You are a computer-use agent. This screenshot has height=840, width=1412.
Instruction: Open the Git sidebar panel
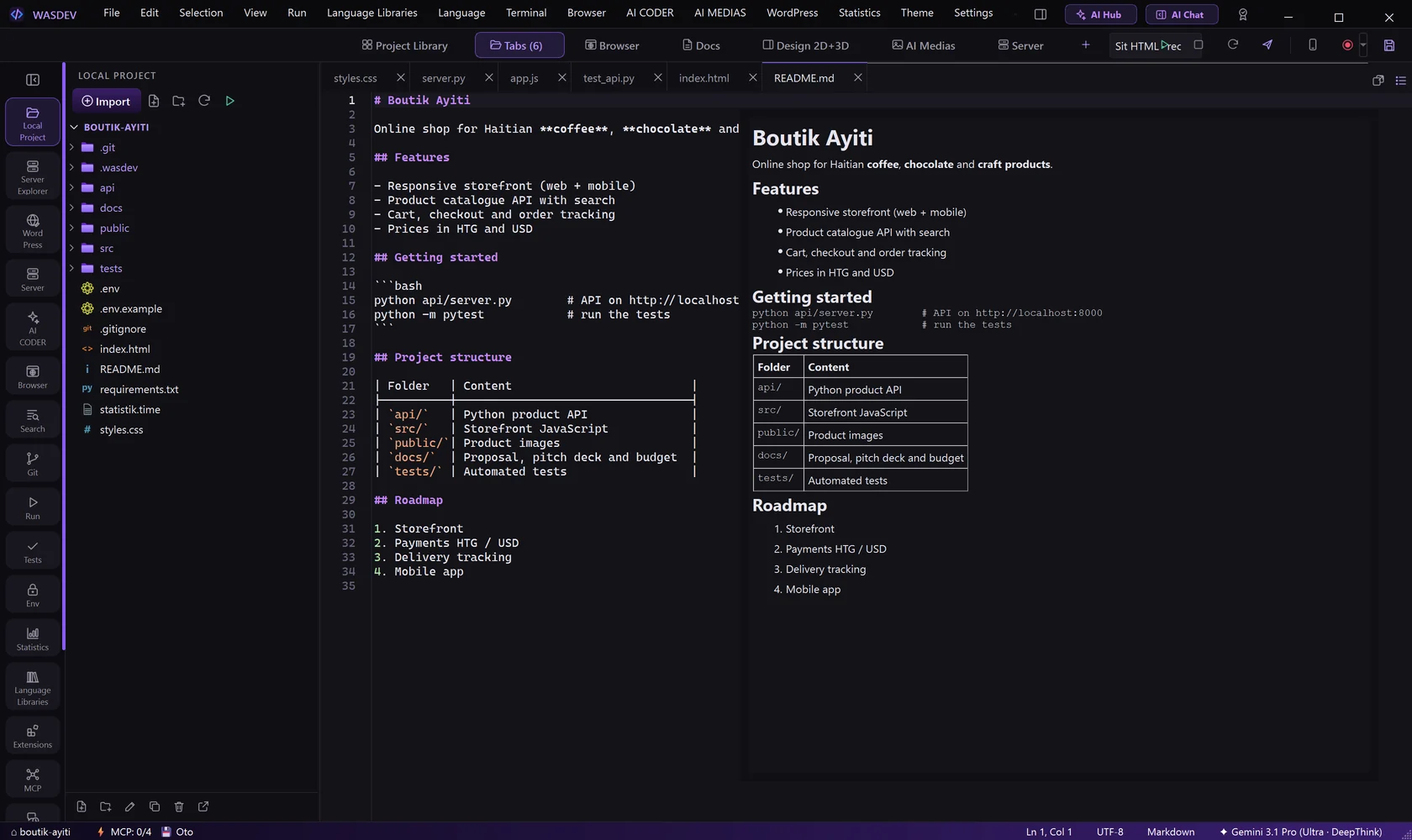[x=33, y=464]
